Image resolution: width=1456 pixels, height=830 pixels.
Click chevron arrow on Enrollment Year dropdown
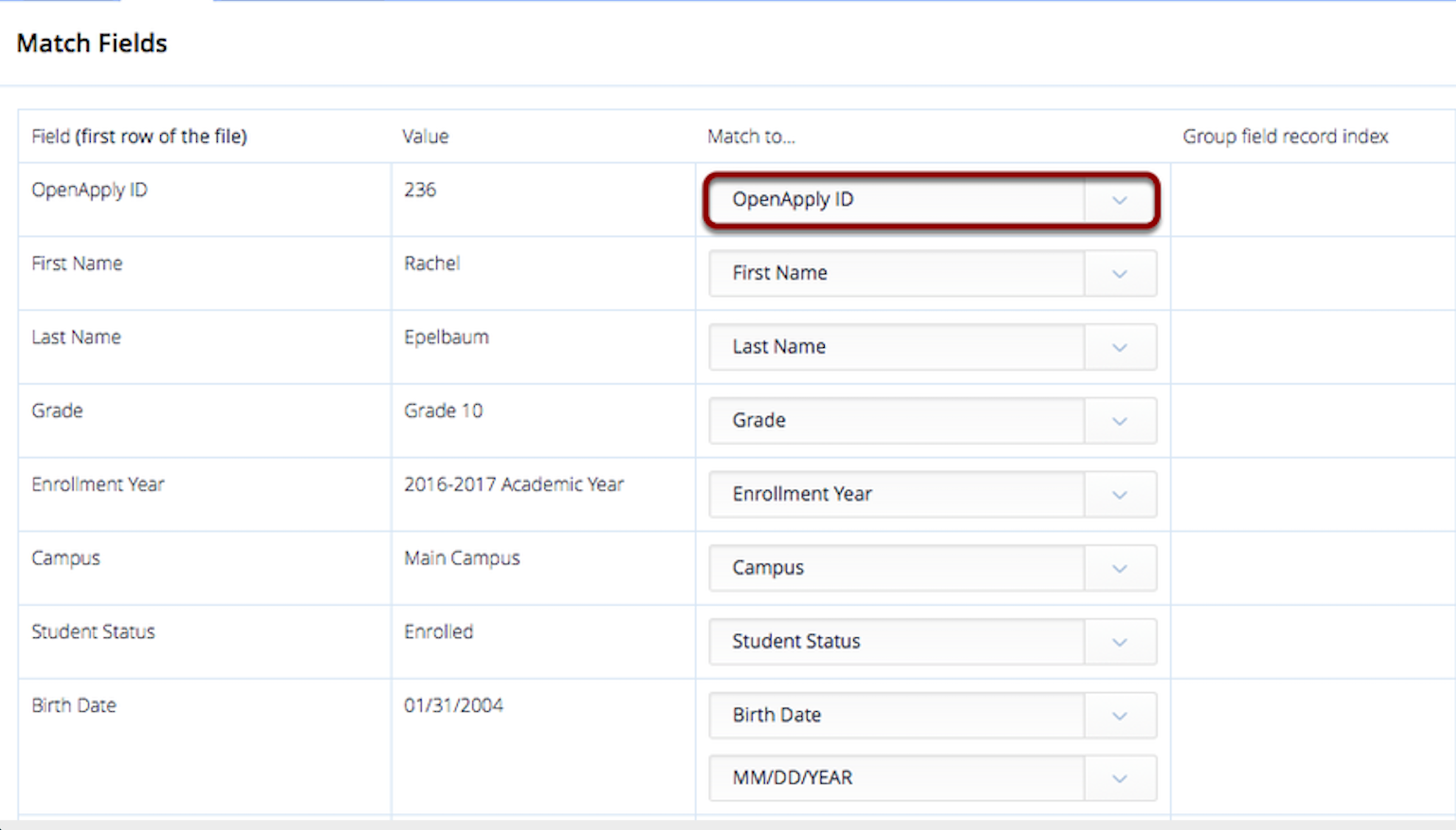[x=1119, y=494]
